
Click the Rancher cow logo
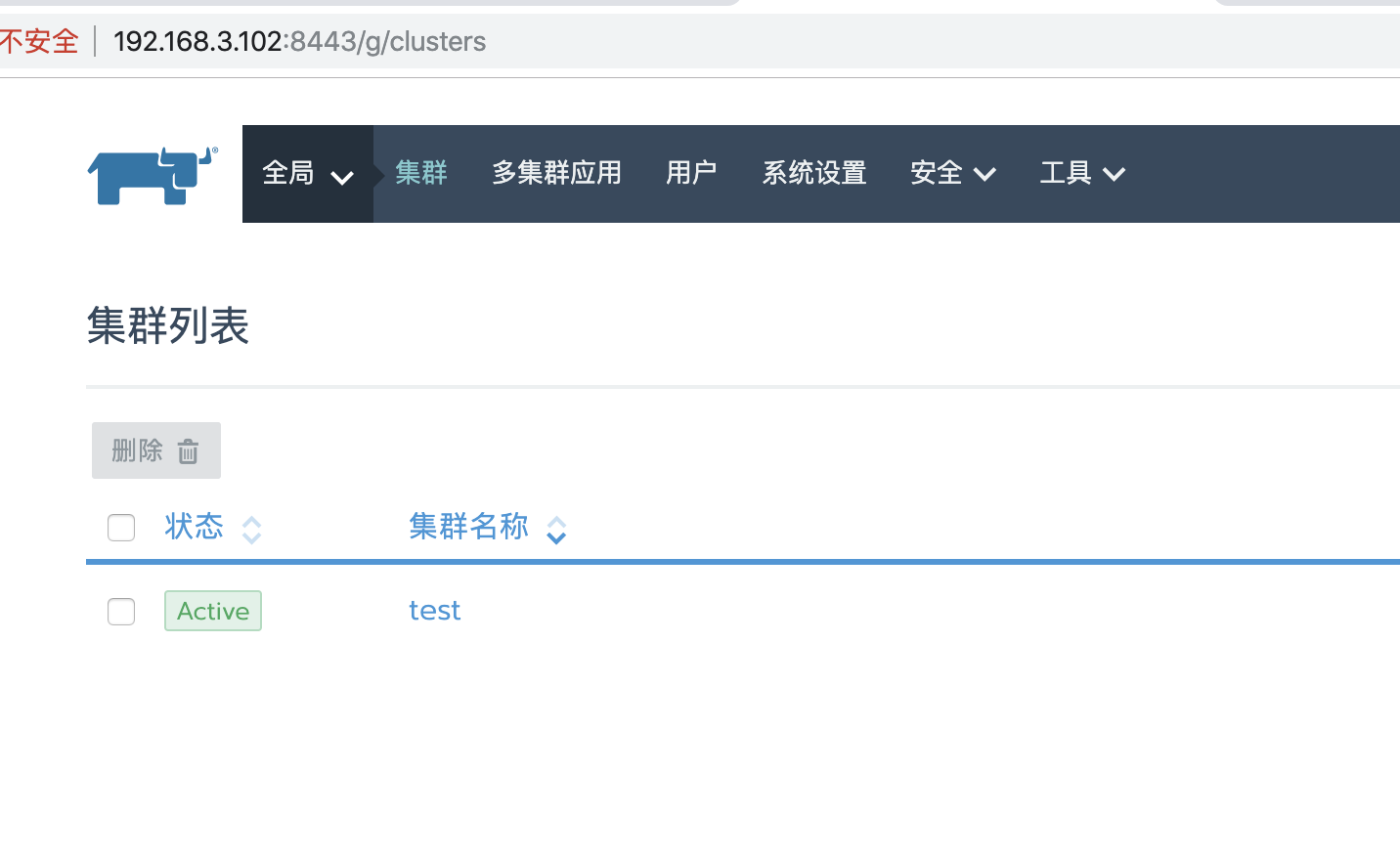click(153, 176)
